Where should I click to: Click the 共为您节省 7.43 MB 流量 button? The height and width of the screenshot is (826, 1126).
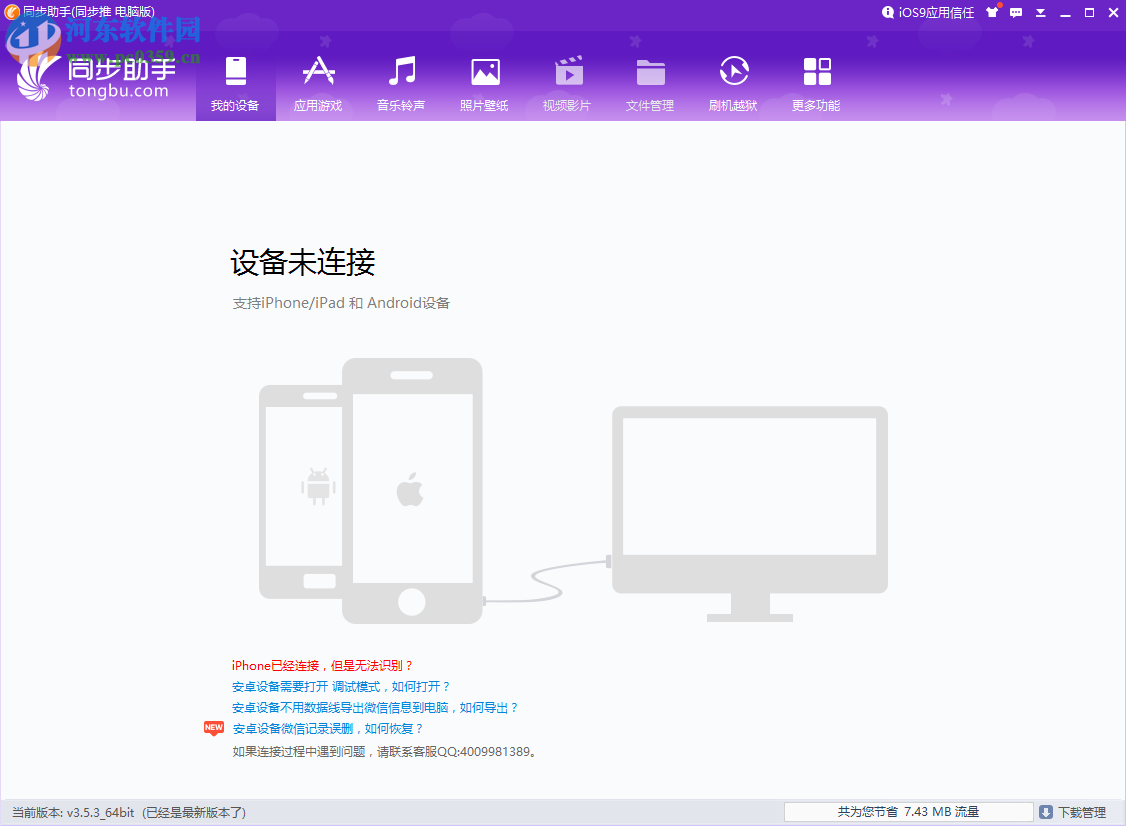908,811
